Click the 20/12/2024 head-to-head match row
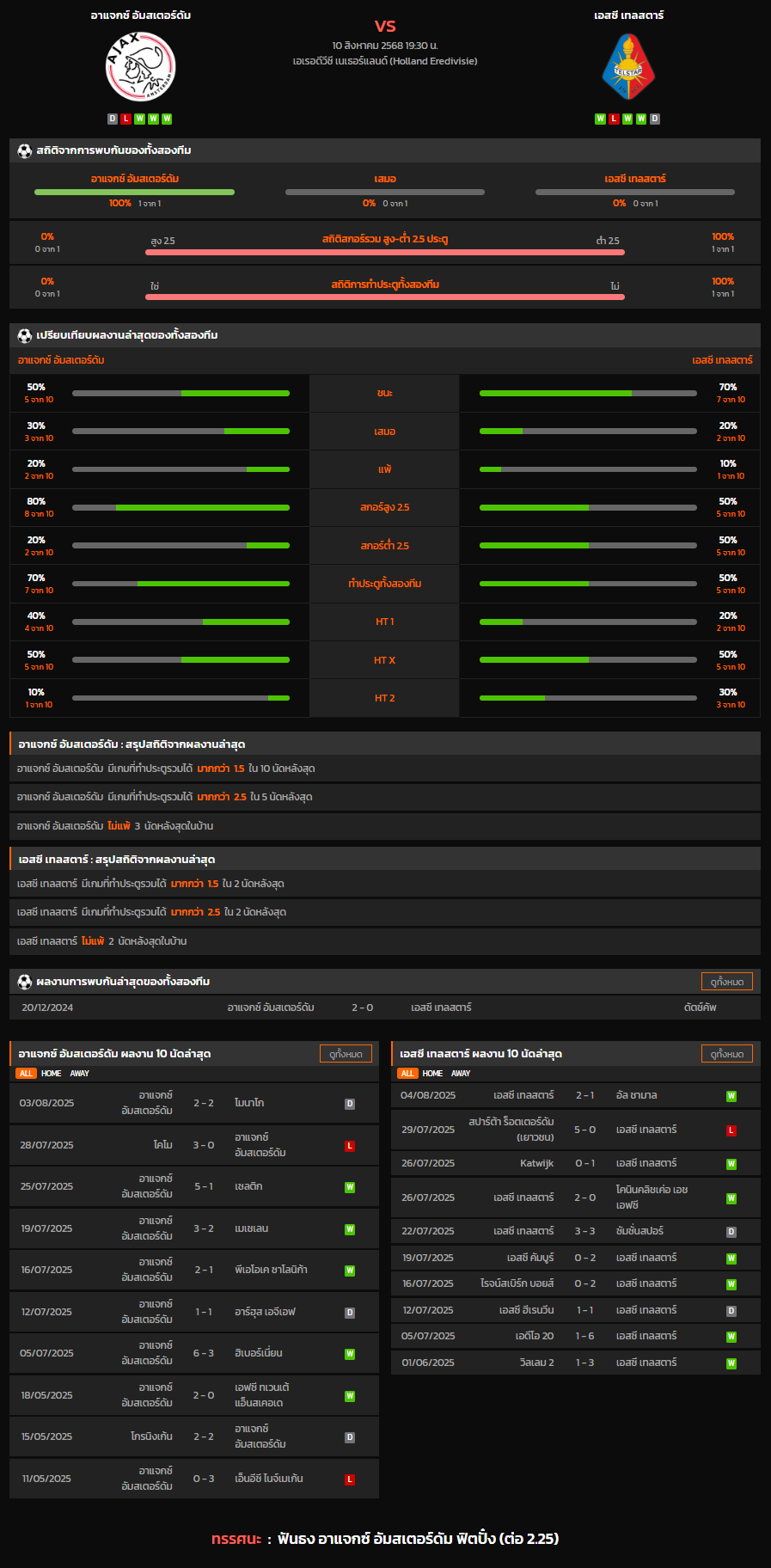The width and height of the screenshot is (771, 1568). (385, 1008)
